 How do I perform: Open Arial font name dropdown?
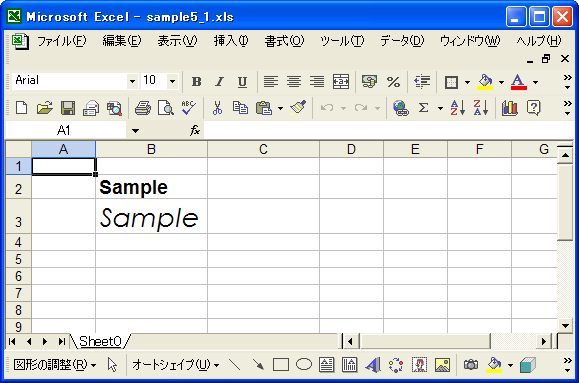pos(132,81)
